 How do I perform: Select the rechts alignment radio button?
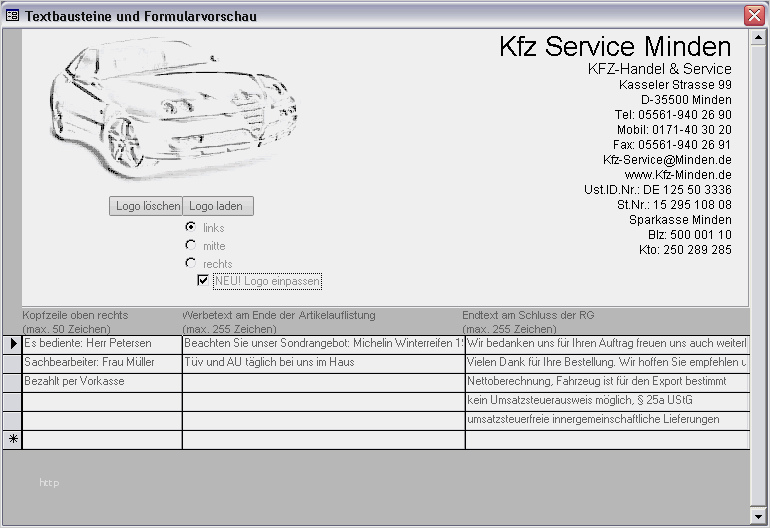click(x=191, y=263)
